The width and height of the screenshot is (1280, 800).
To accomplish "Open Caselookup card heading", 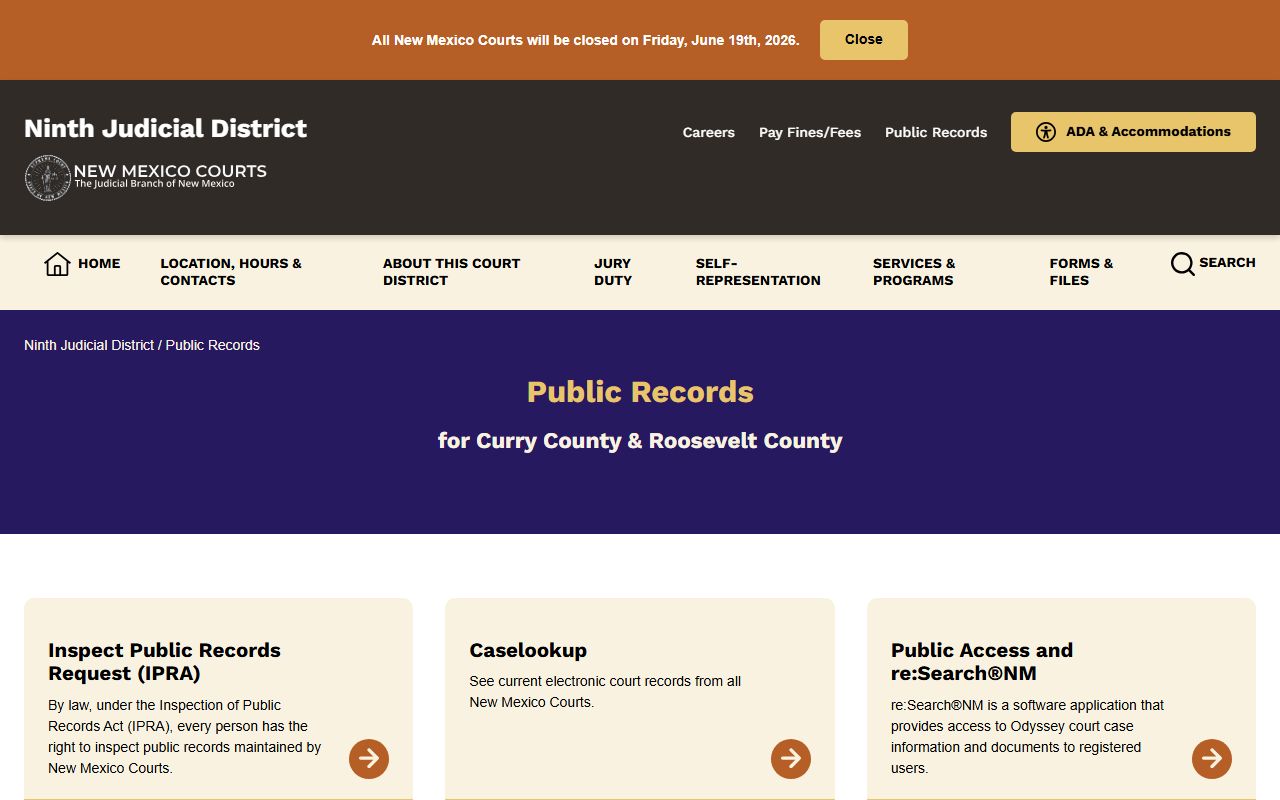I will pos(528,650).
